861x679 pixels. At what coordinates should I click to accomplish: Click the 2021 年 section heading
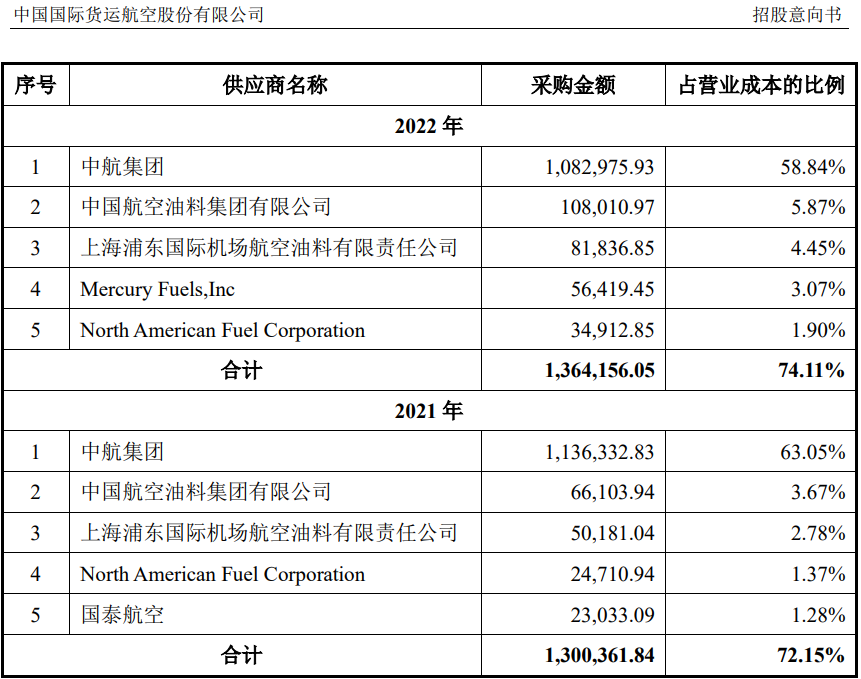pos(429,411)
